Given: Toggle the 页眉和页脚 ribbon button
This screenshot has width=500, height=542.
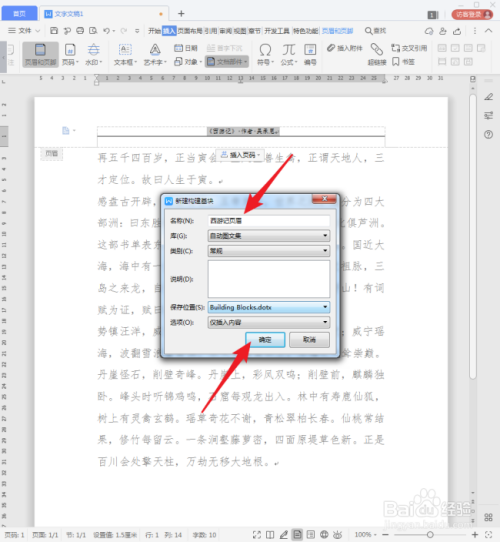Looking at the screenshot, I should click(x=40, y=54).
